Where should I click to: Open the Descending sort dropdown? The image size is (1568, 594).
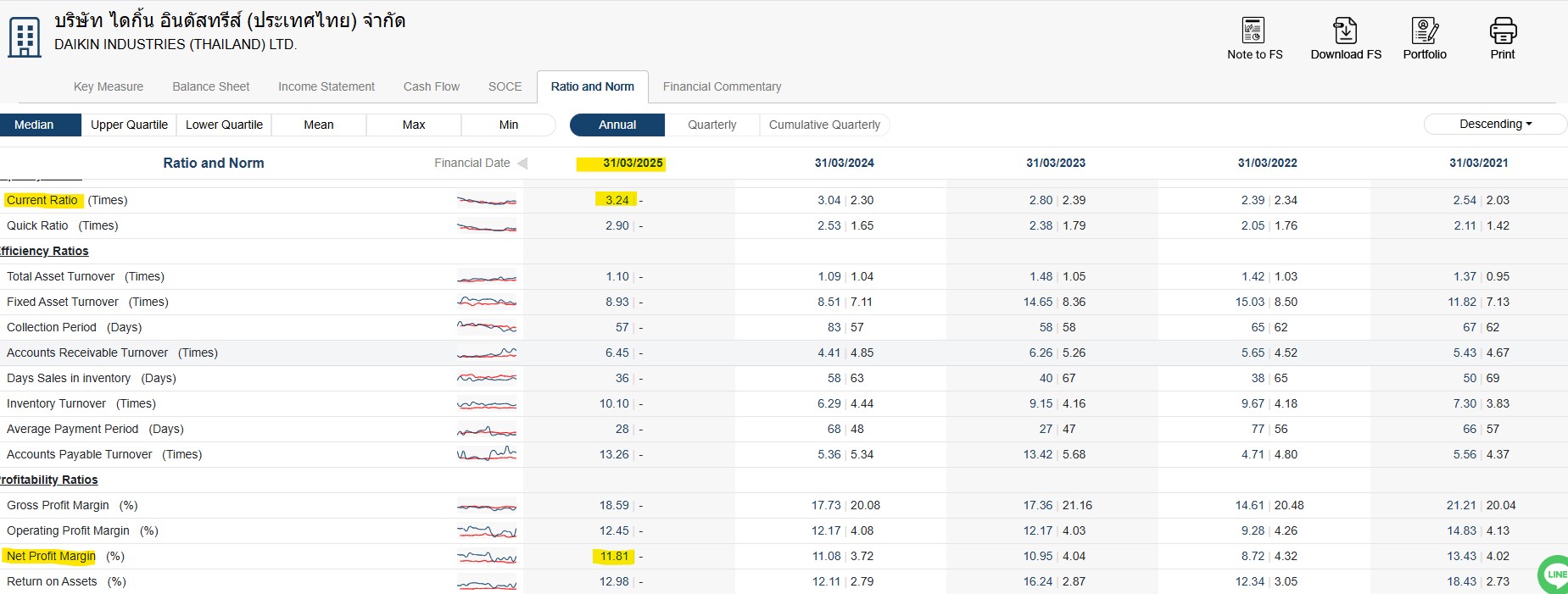(1495, 124)
